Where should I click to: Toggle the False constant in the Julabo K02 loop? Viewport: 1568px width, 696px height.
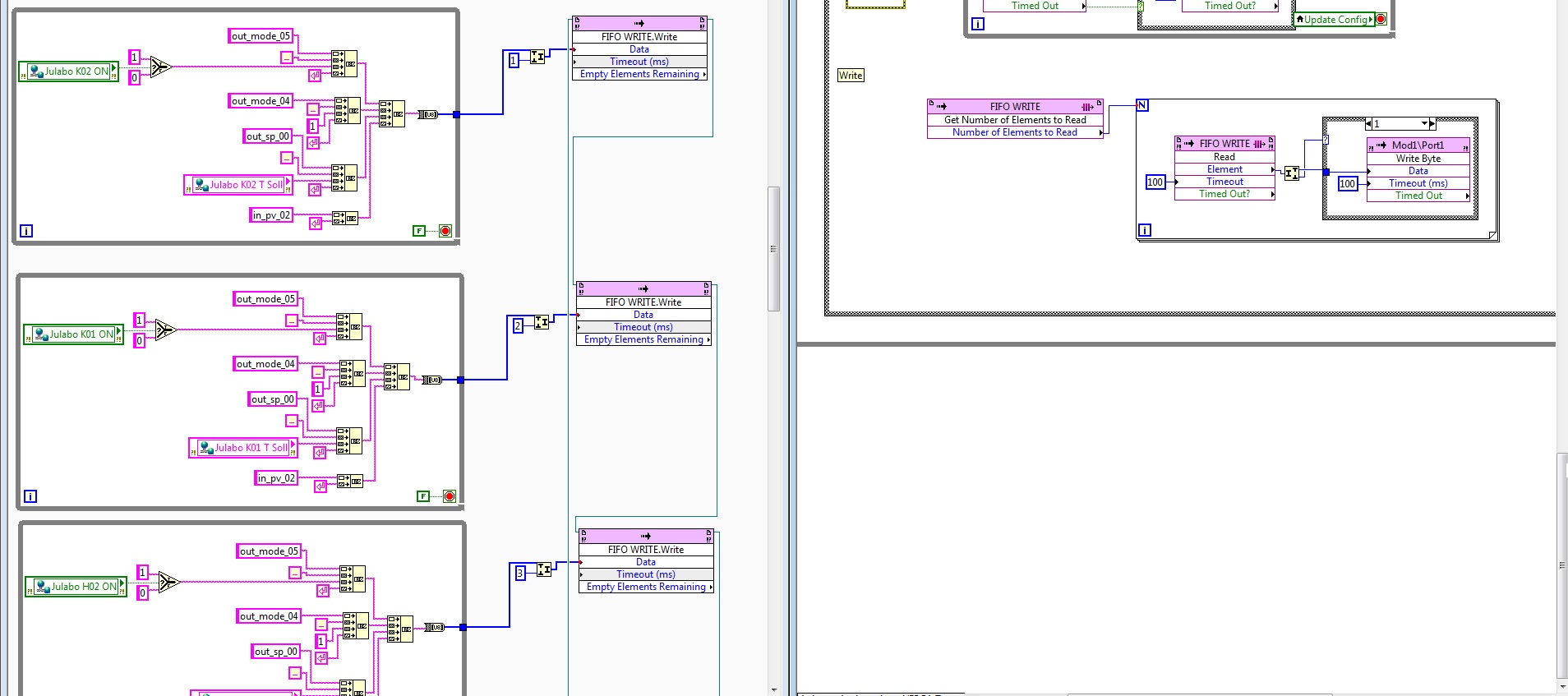coord(419,231)
